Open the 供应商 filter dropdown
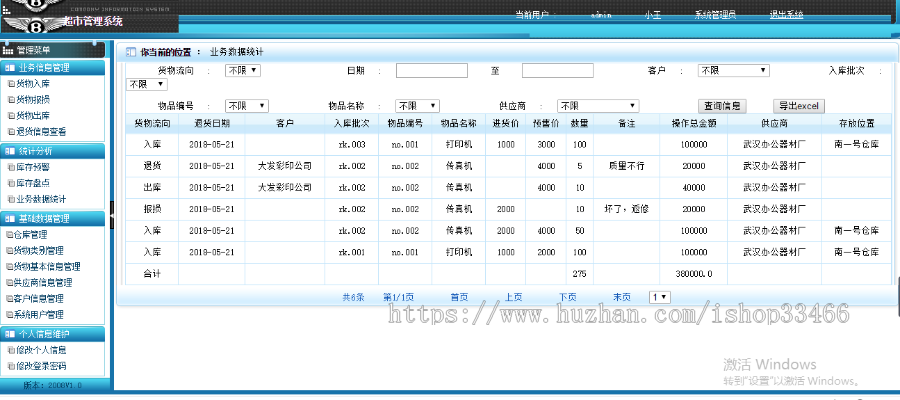Screen dimensions: 900x400 point(598,106)
